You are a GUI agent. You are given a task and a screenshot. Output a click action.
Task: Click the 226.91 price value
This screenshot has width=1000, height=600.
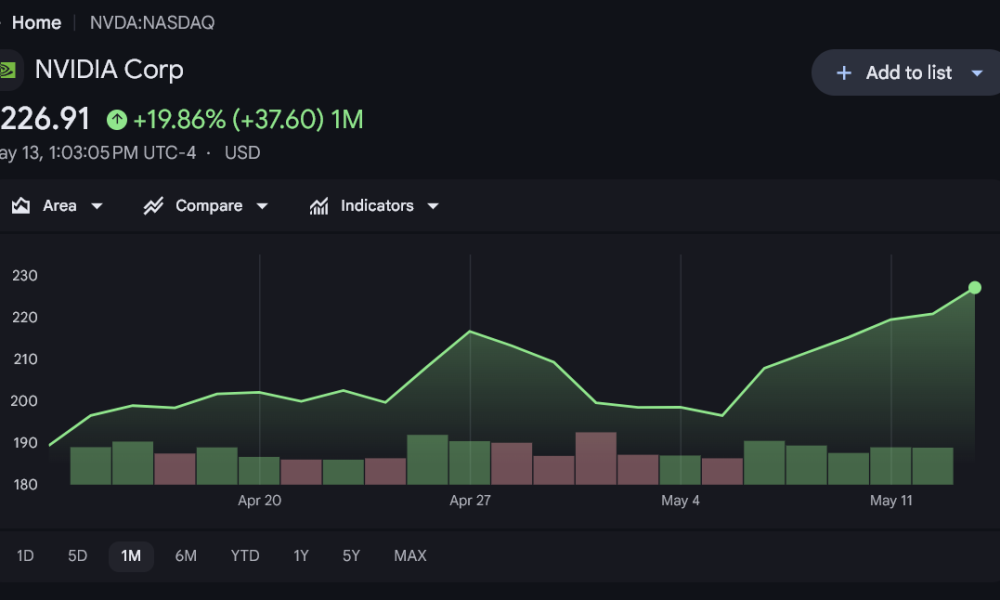click(x=45, y=119)
